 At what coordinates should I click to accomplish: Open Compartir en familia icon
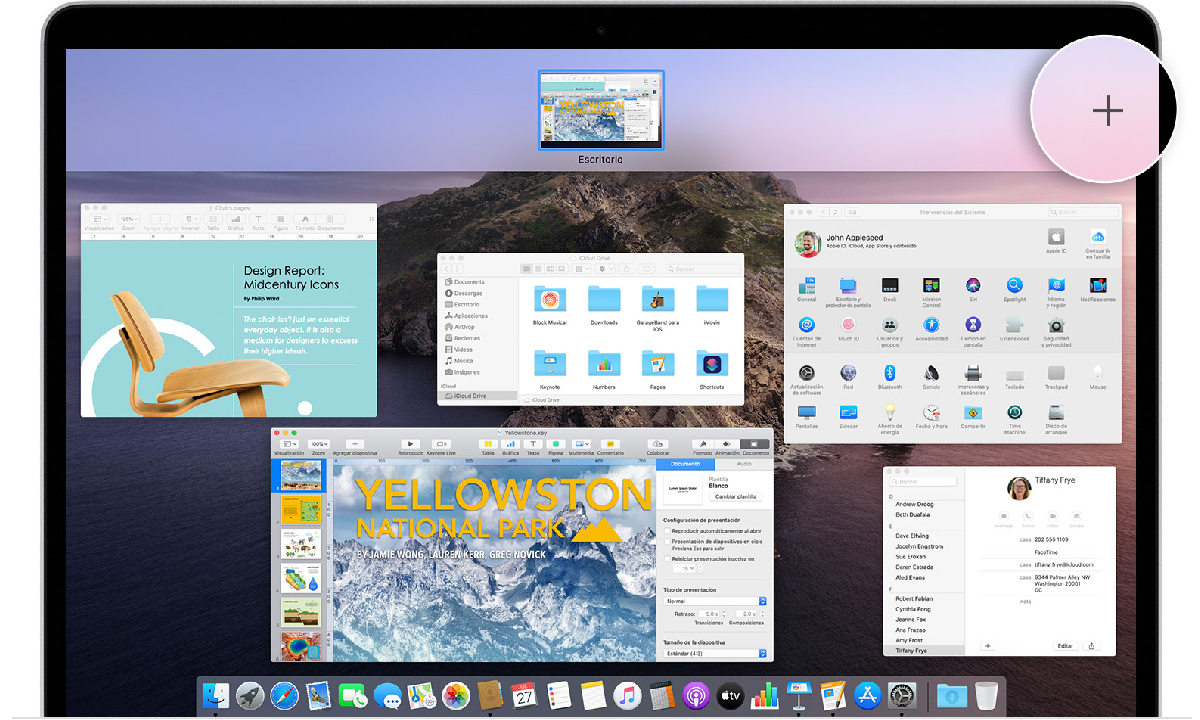pyautogui.click(x=1098, y=236)
